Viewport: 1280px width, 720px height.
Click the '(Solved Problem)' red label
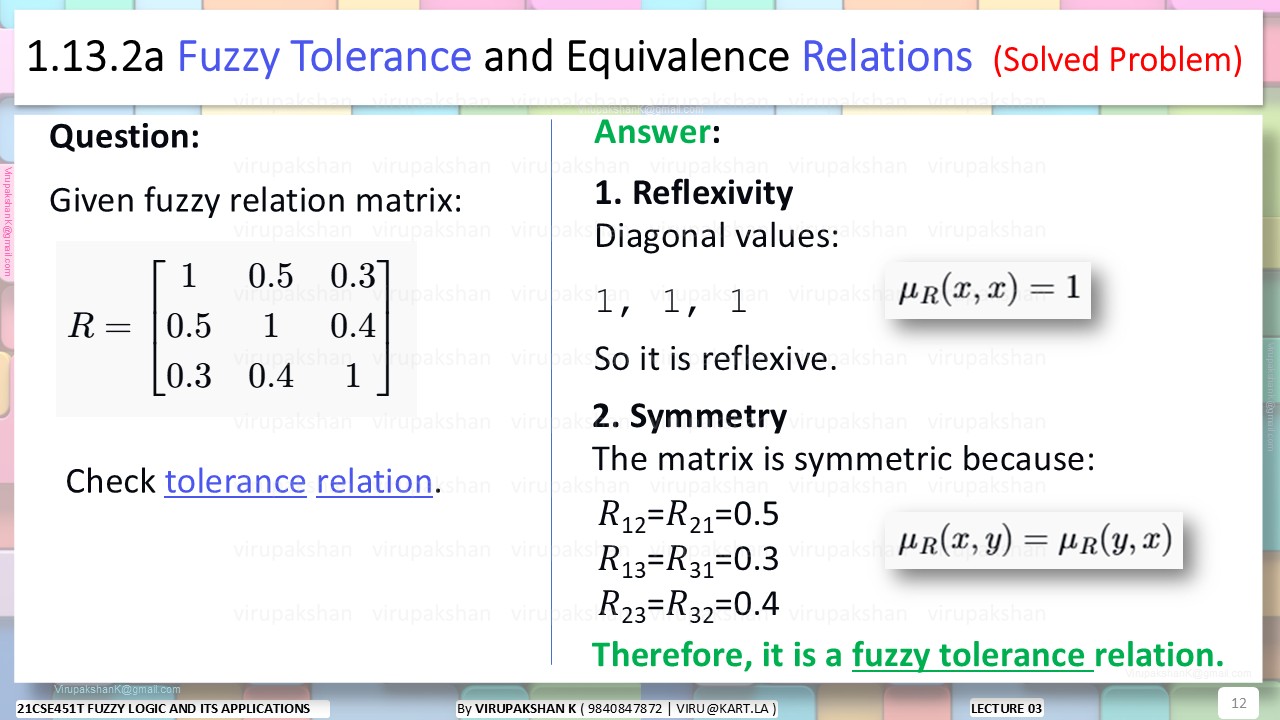1117,60
